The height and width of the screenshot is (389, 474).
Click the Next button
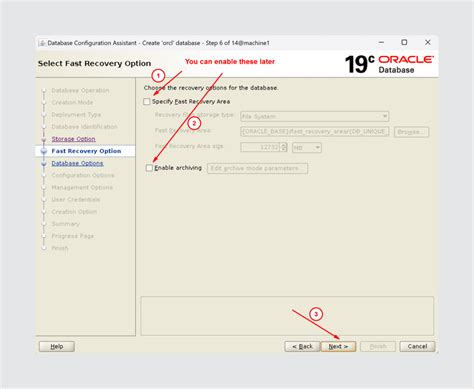pos(338,346)
